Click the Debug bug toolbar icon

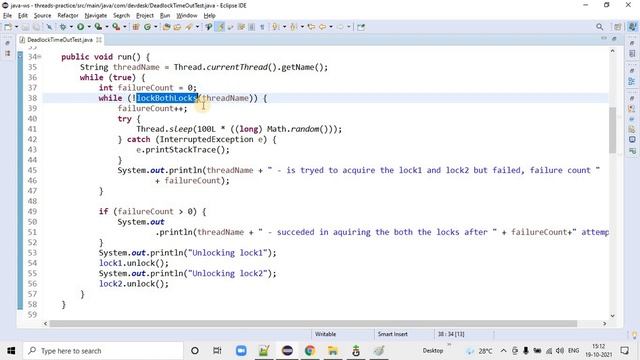point(63,27)
